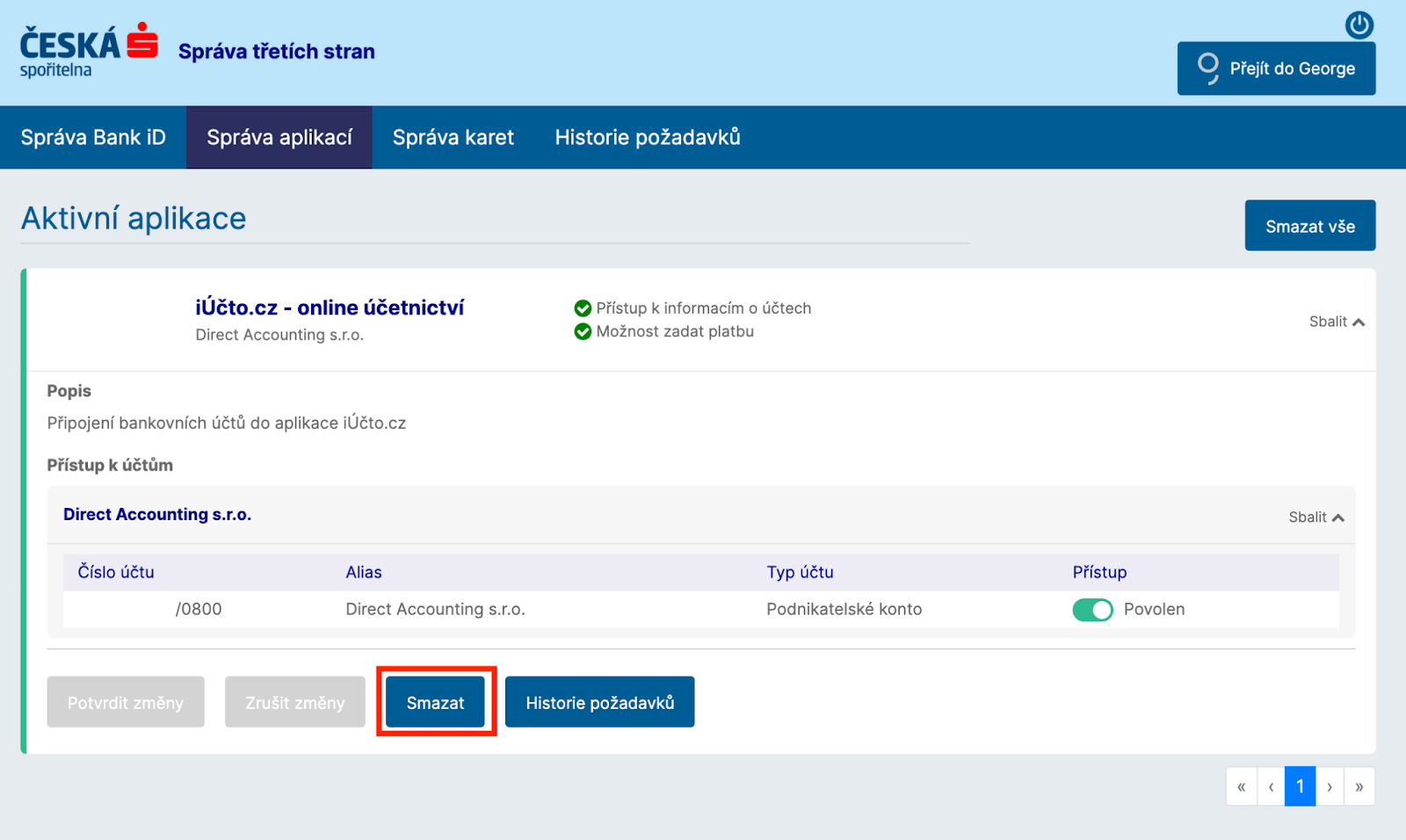Click the Česká spořitelna logo

click(89, 51)
